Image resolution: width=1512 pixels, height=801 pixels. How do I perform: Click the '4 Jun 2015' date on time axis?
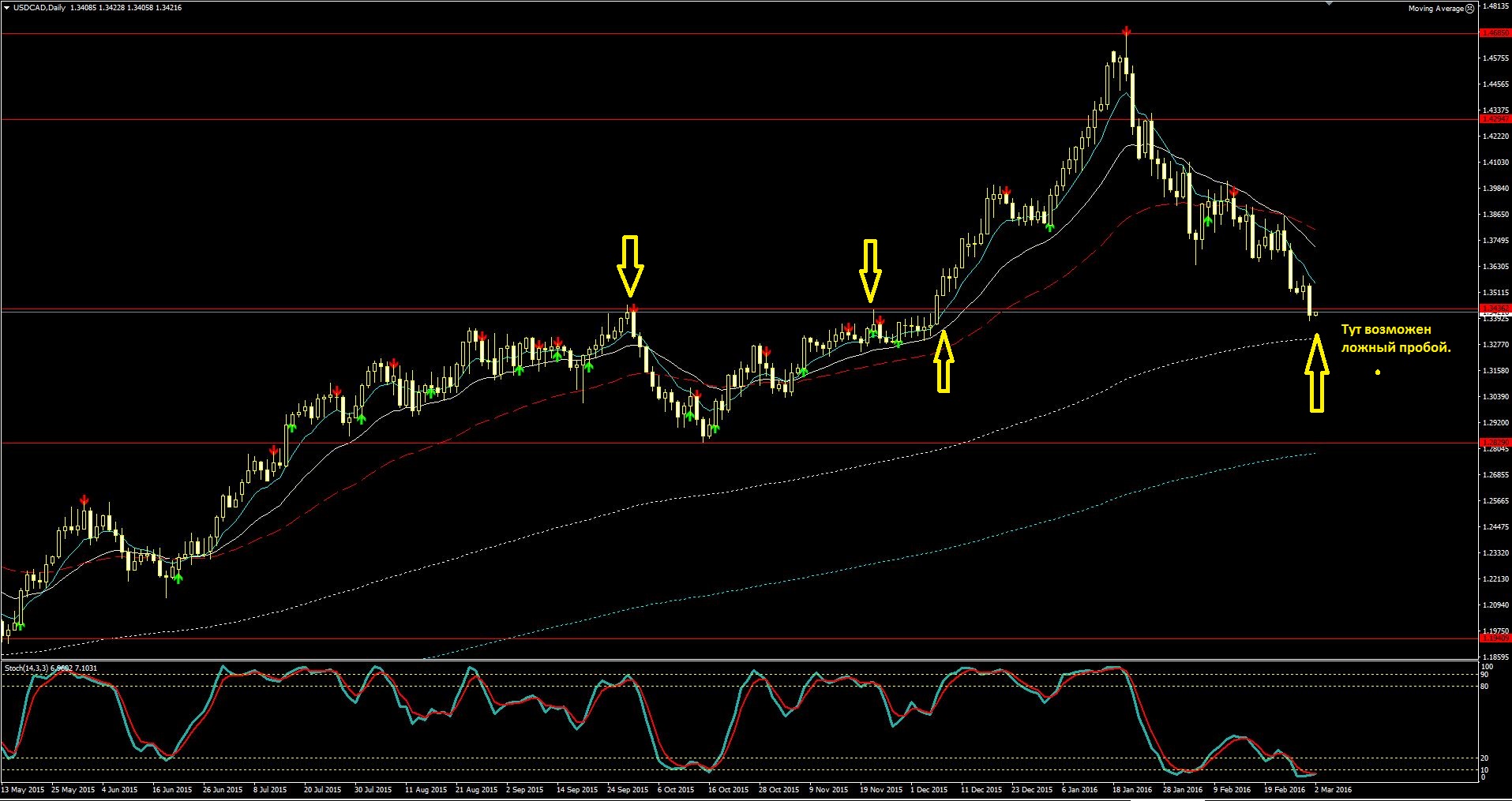coord(119,790)
